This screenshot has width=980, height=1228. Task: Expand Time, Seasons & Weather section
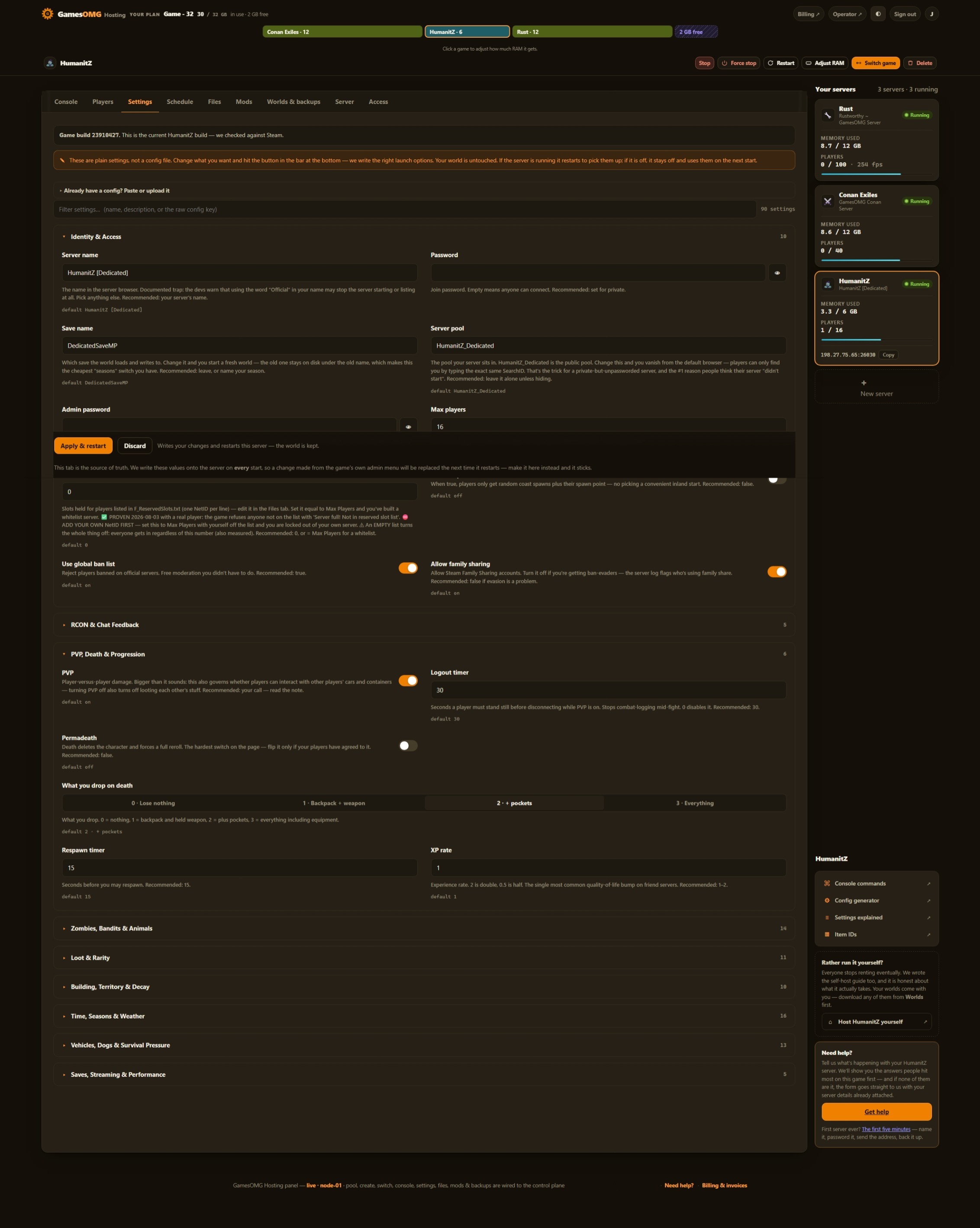424,1016
